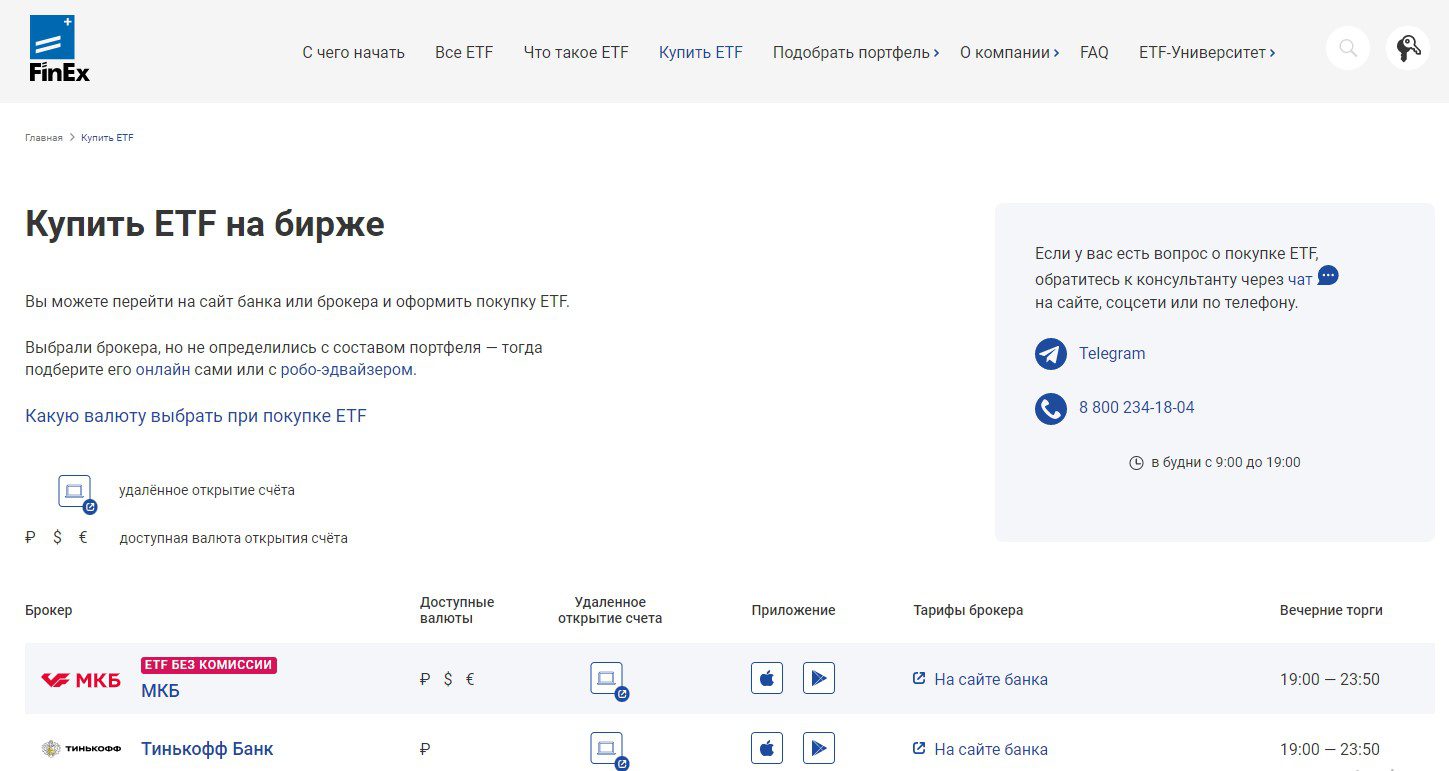Click the чат link

click(x=1300, y=280)
